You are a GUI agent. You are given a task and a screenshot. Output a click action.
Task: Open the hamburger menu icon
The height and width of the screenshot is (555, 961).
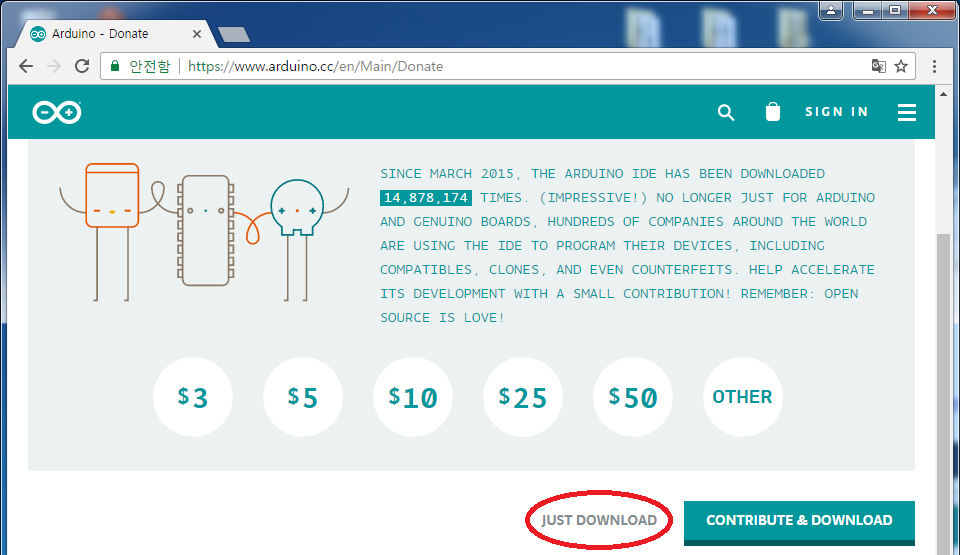coord(907,112)
